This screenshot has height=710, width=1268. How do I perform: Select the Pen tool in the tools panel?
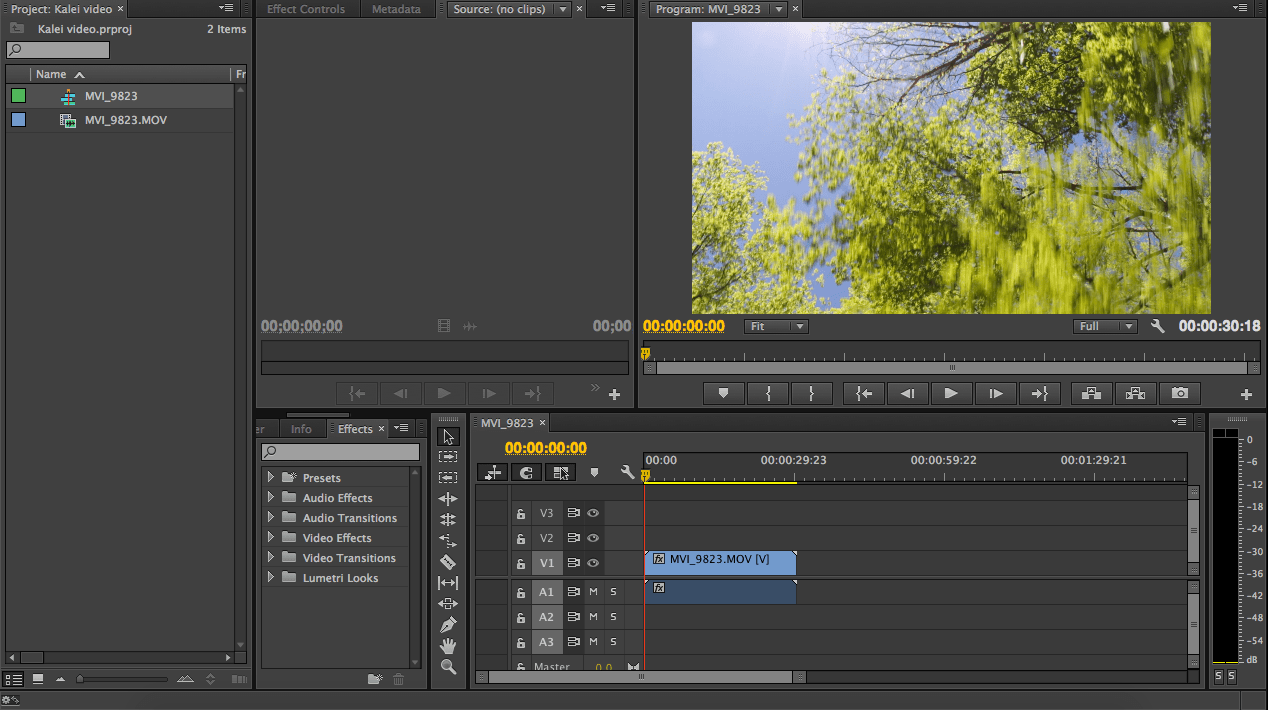[448, 624]
